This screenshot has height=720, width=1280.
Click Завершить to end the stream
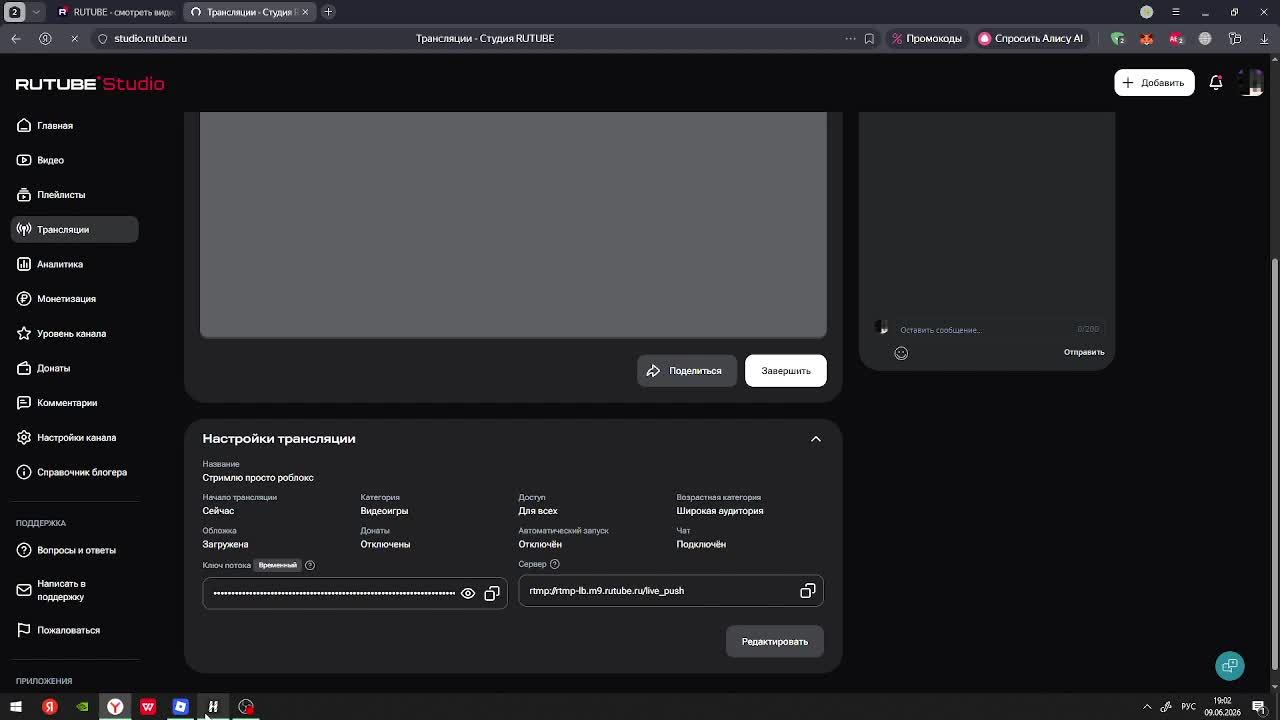point(786,371)
